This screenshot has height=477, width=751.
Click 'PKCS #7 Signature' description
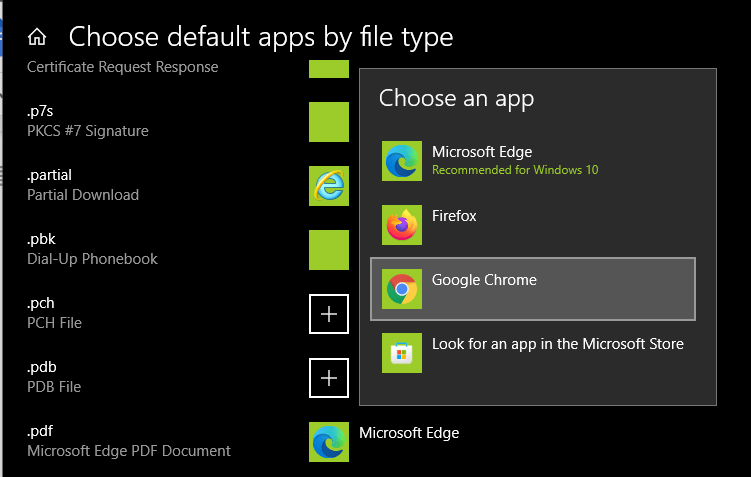click(88, 131)
